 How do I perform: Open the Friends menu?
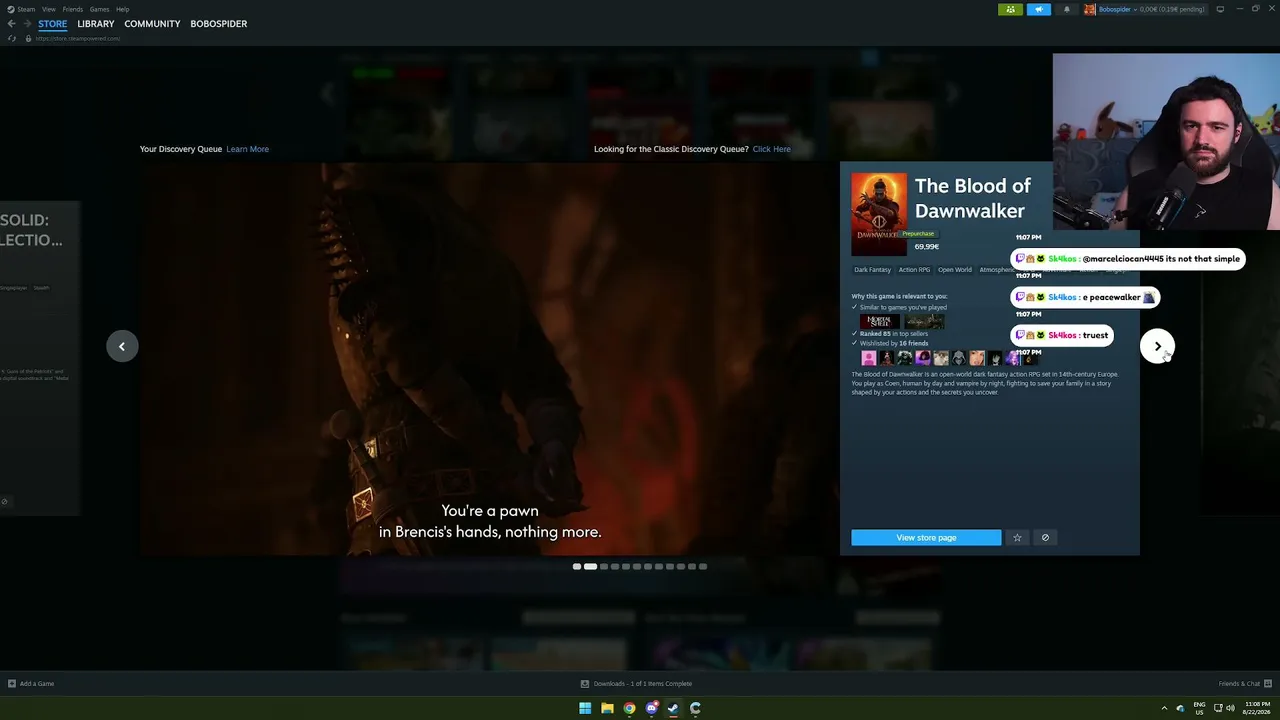pos(73,9)
